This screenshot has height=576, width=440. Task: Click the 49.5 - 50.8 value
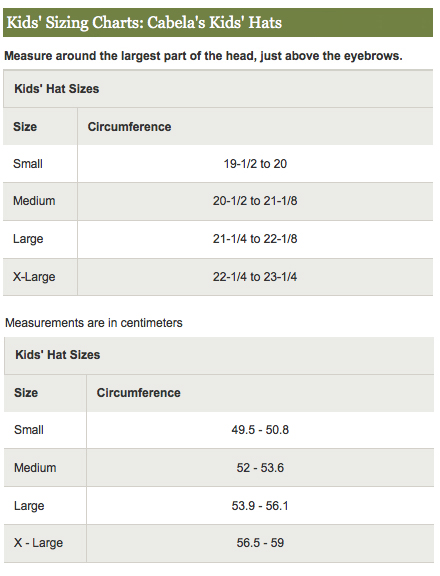260,430
